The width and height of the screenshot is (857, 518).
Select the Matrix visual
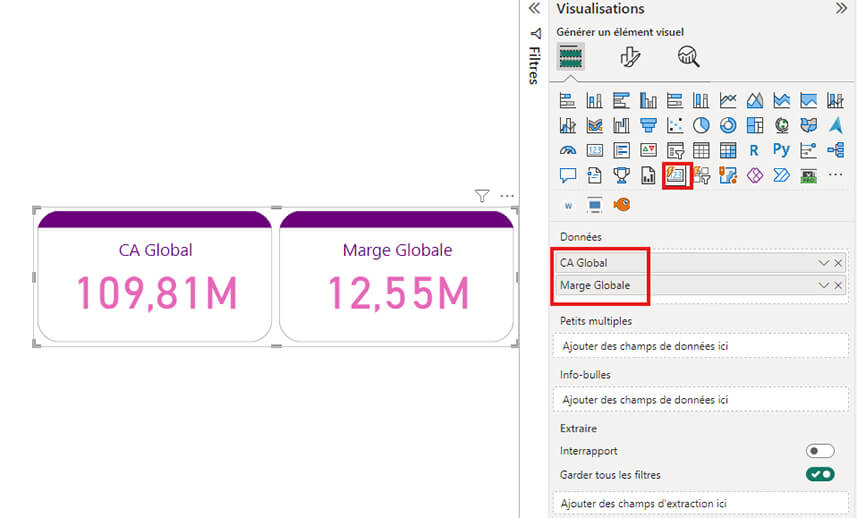pyautogui.click(x=728, y=150)
